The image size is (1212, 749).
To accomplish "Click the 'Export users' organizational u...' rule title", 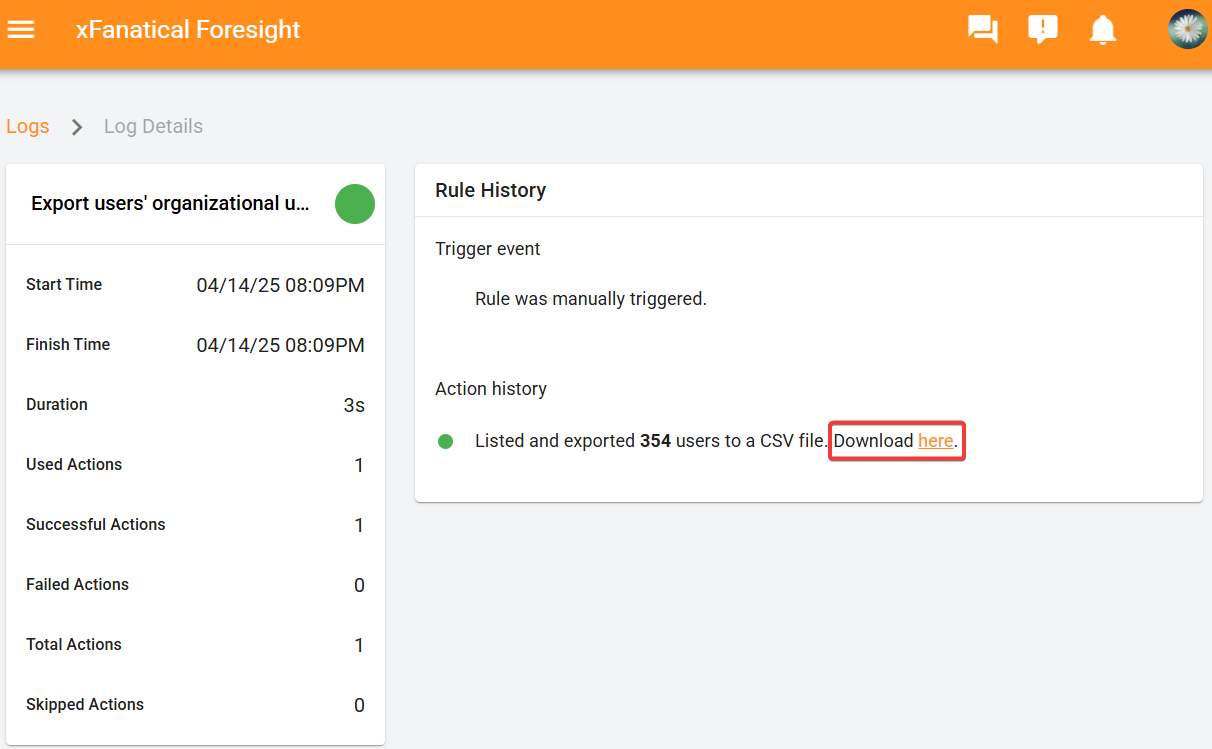I will click(x=170, y=204).
